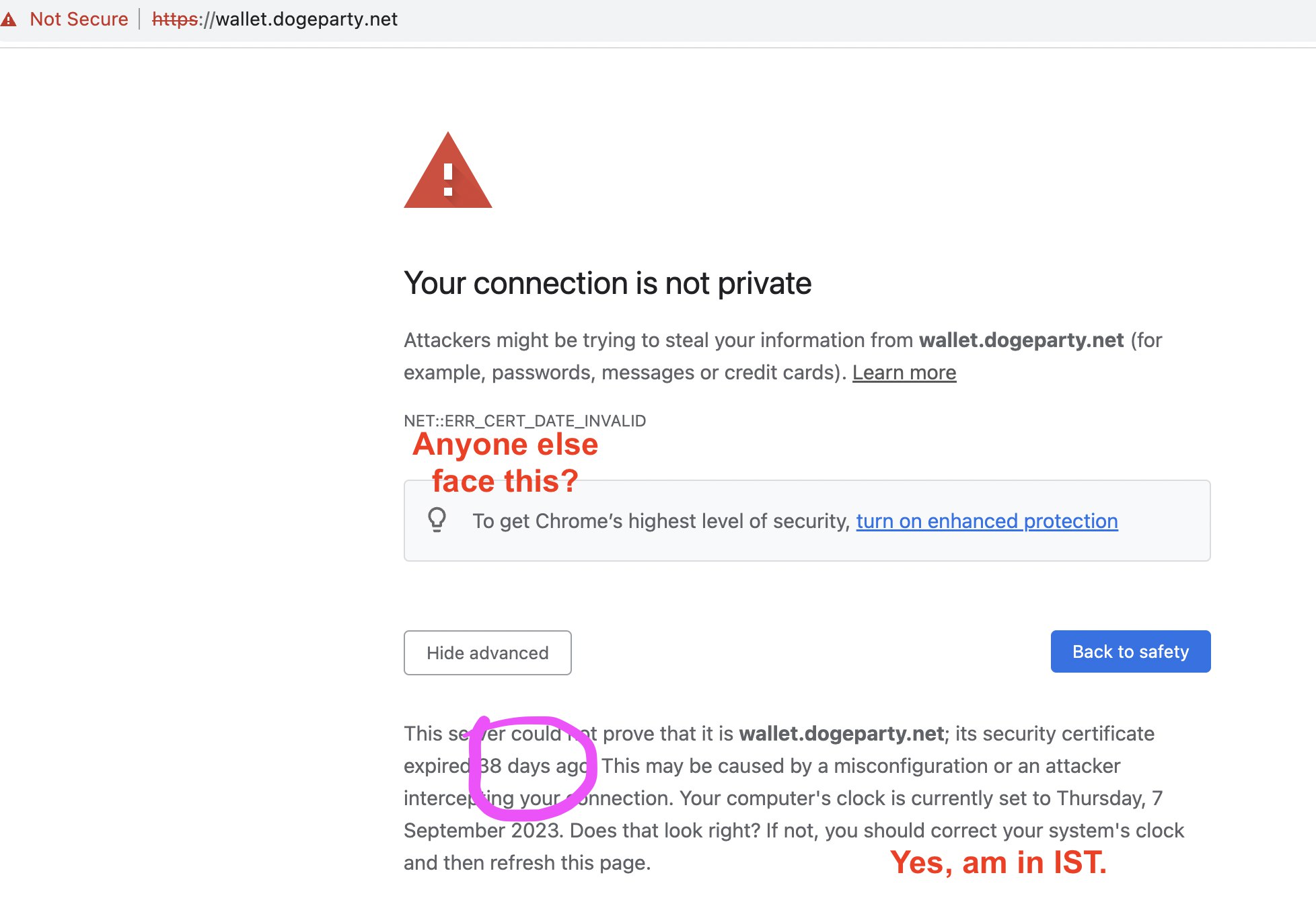Click the pink-circled "38 days ago" text
The height and width of the screenshot is (900, 1316).
534,766
